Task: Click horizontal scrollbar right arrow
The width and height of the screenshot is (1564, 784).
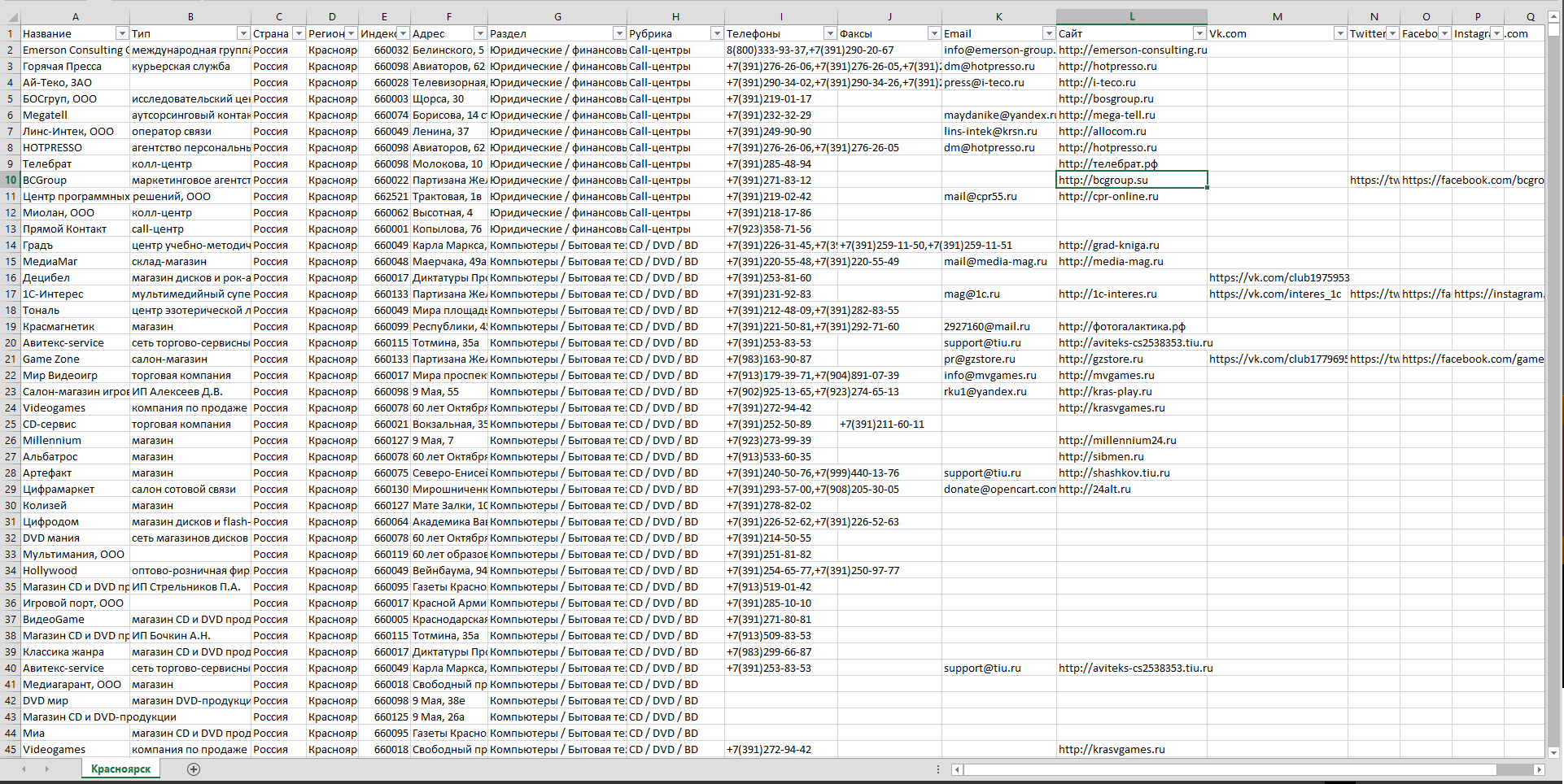Action: click(1539, 769)
